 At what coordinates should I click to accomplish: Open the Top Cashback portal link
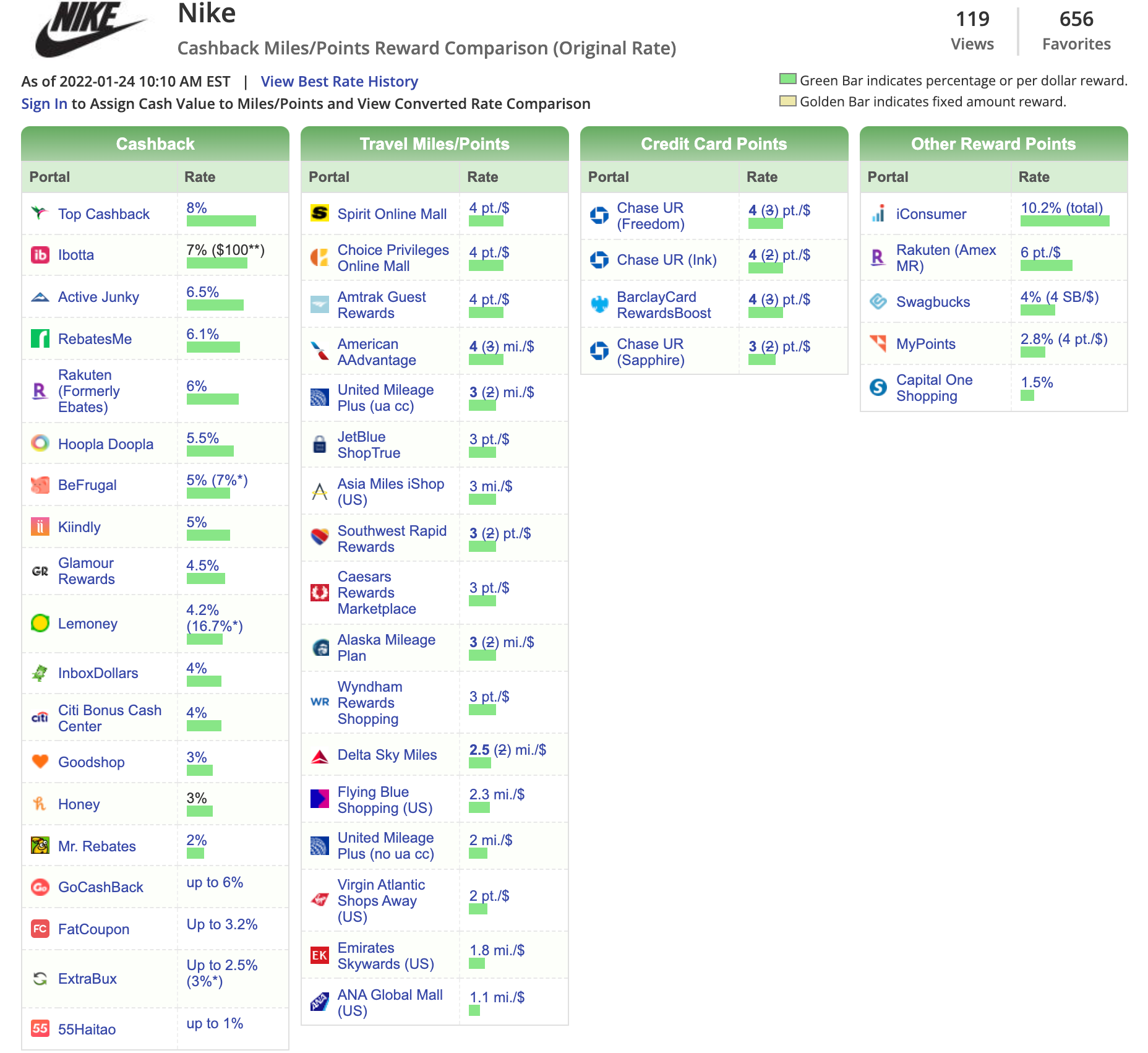pyautogui.click(x=104, y=214)
